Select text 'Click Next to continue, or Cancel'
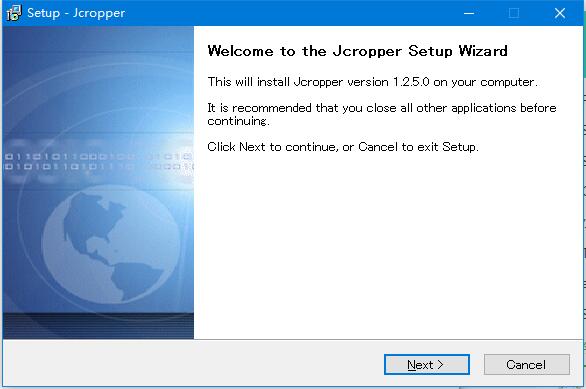Viewport: 586px width, 389px height. pyautogui.click(x=302, y=146)
